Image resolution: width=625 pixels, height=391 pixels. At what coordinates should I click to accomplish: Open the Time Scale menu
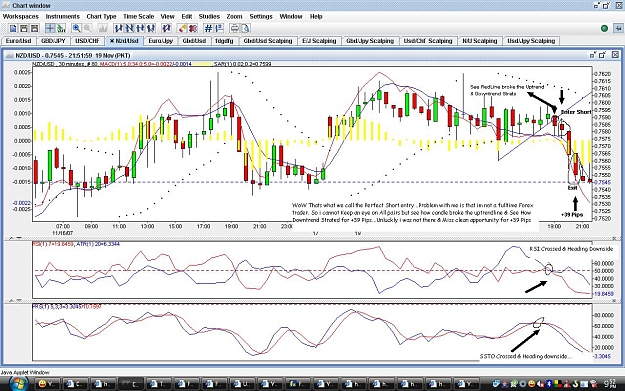(138, 16)
